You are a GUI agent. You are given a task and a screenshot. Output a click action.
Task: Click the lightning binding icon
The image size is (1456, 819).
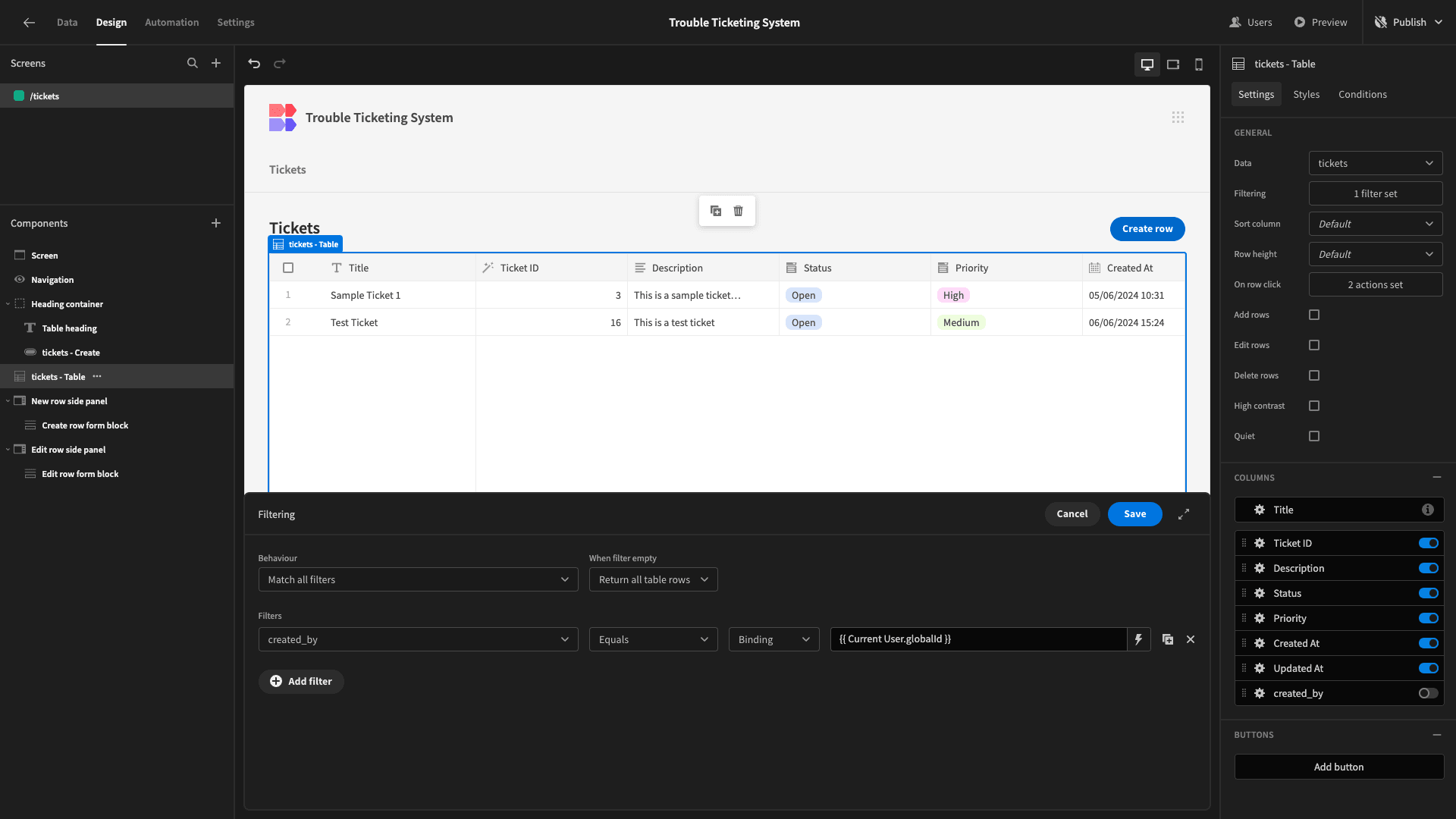pos(1138,639)
